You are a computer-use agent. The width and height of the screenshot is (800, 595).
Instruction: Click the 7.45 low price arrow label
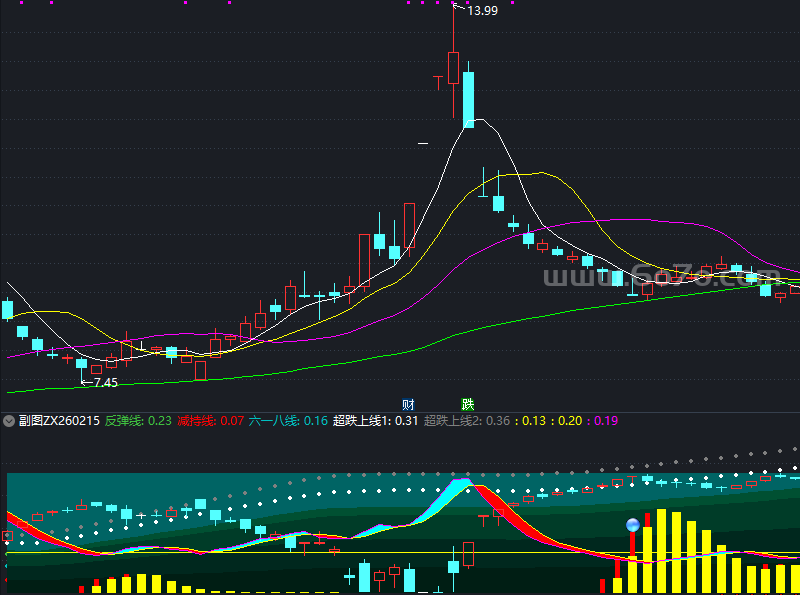pyautogui.click(x=100, y=382)
